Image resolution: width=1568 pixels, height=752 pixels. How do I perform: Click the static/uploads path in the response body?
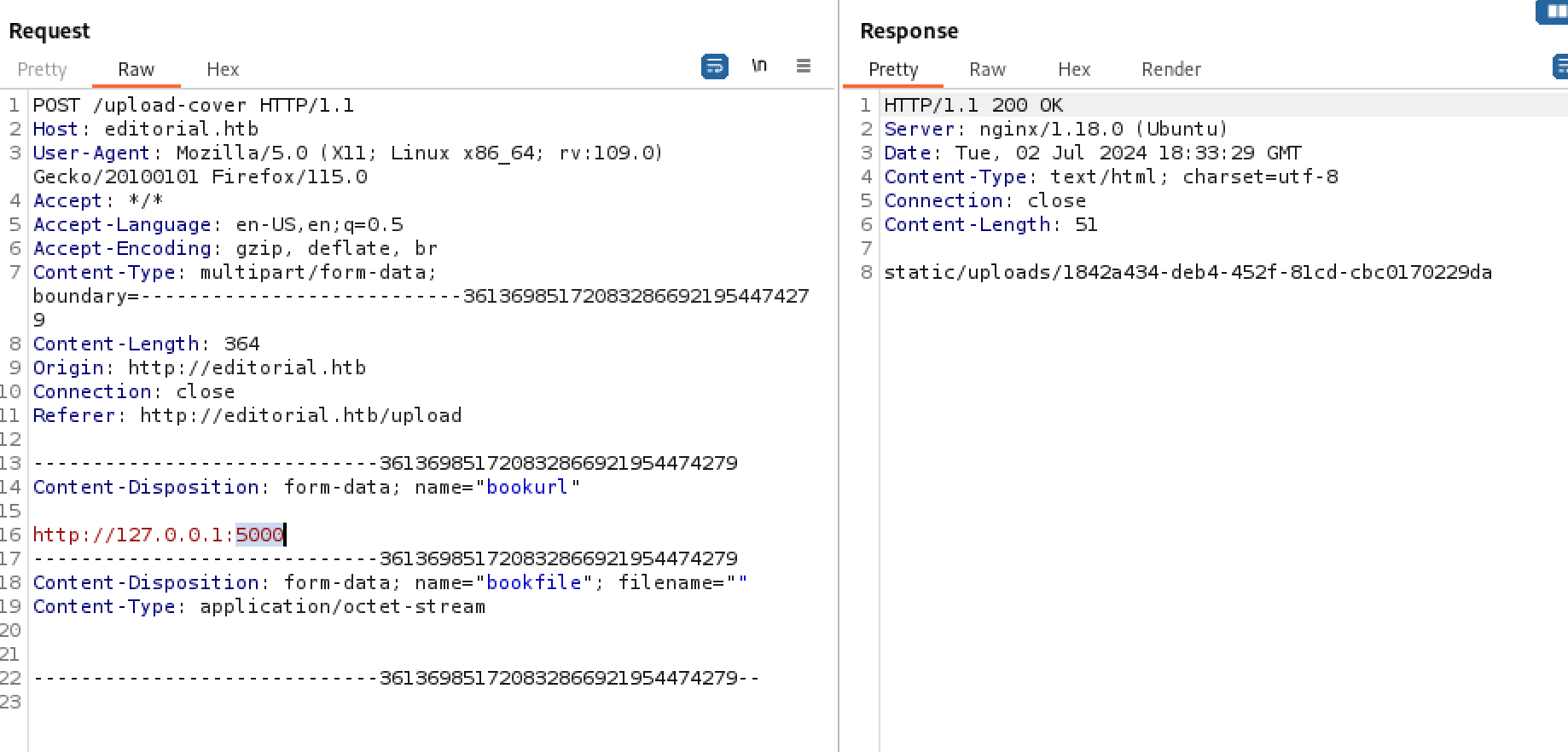click(x=1188, y=272)
